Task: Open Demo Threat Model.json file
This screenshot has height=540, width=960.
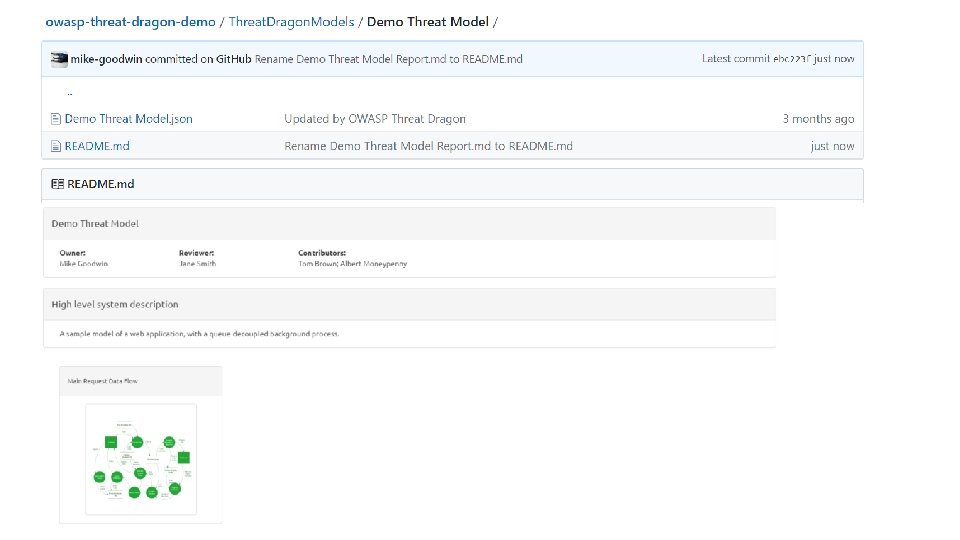Action: click(x=129, y=119)
